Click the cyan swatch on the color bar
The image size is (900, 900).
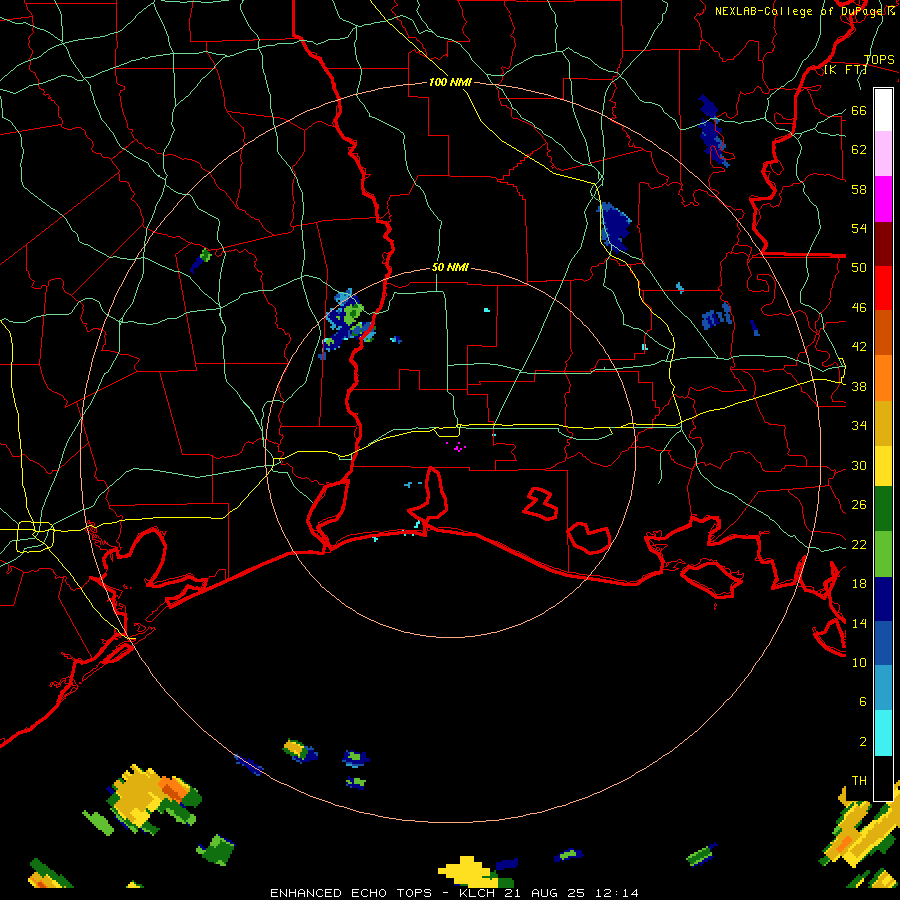[x=883, y=733]
